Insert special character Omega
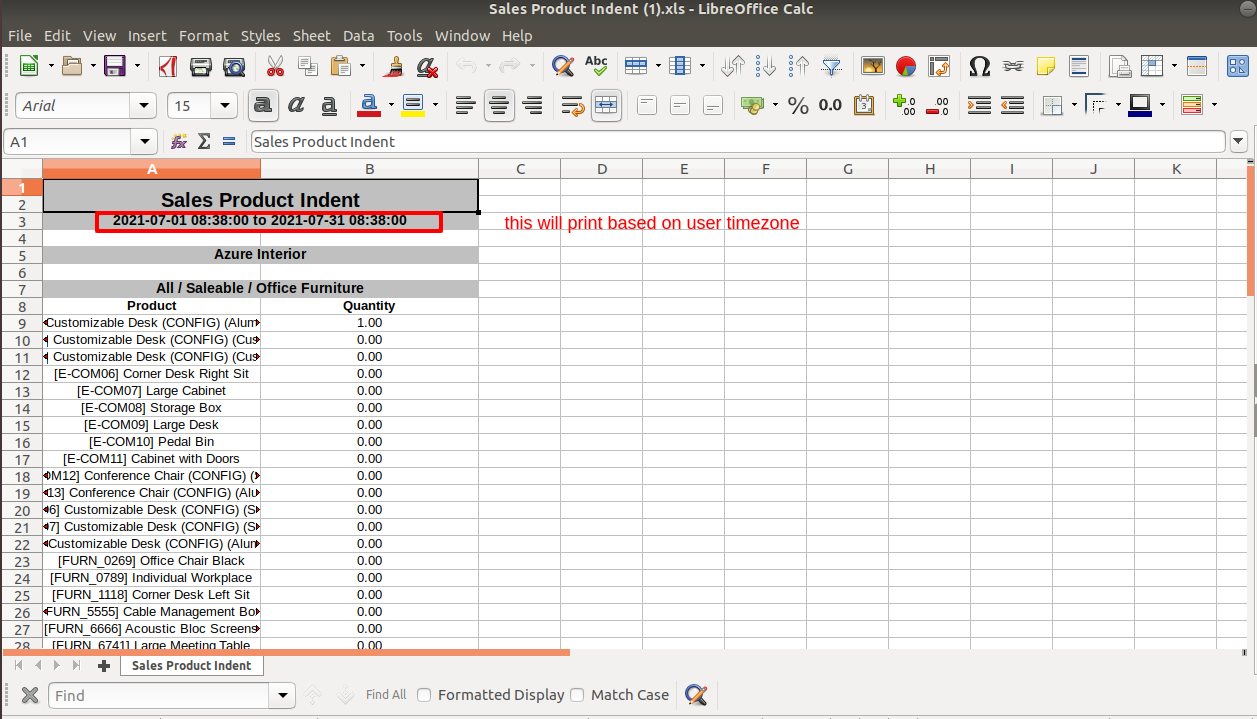The width and height of the screenshot is (1257, 719). click(980, 67)
